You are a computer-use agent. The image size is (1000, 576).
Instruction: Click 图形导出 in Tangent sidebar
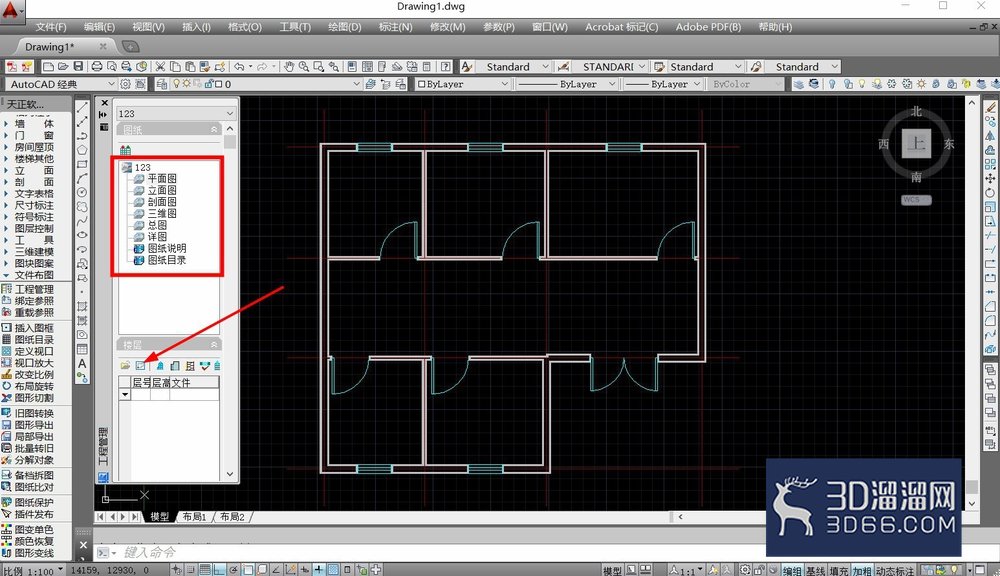[34, 425]
